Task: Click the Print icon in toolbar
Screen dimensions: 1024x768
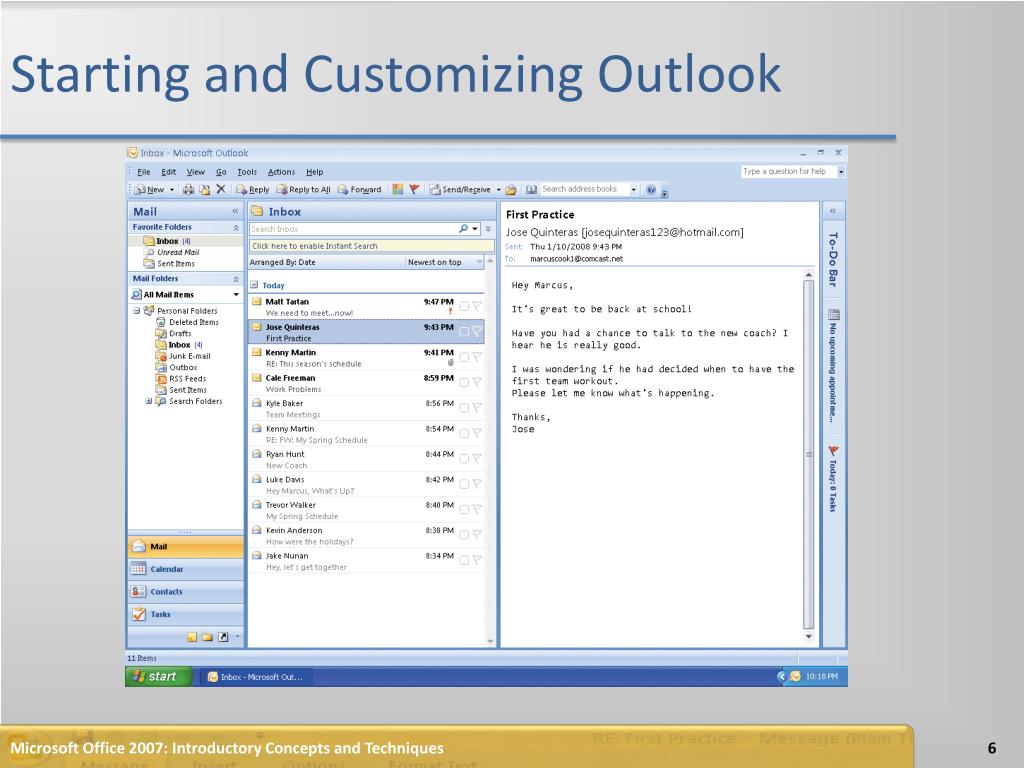Action: point(188,189)
